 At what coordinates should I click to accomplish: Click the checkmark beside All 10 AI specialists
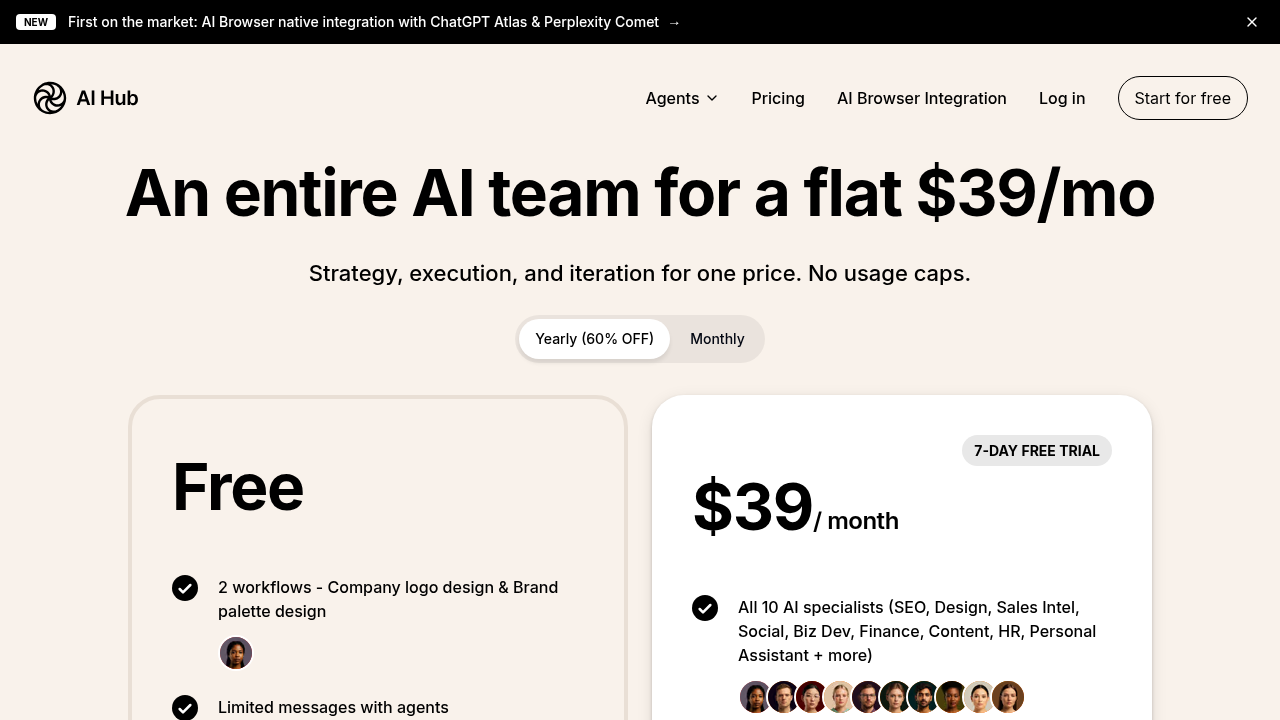tap(705, 608)
